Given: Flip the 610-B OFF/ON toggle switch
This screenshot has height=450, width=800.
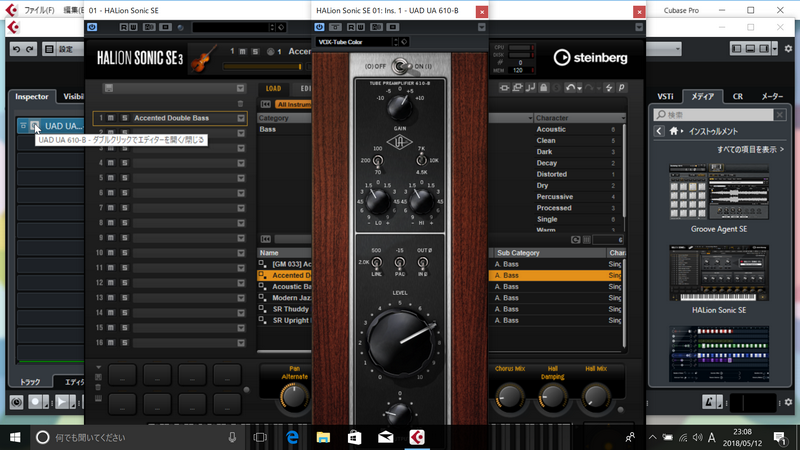Looking at the screenshot, I should 401,66.
